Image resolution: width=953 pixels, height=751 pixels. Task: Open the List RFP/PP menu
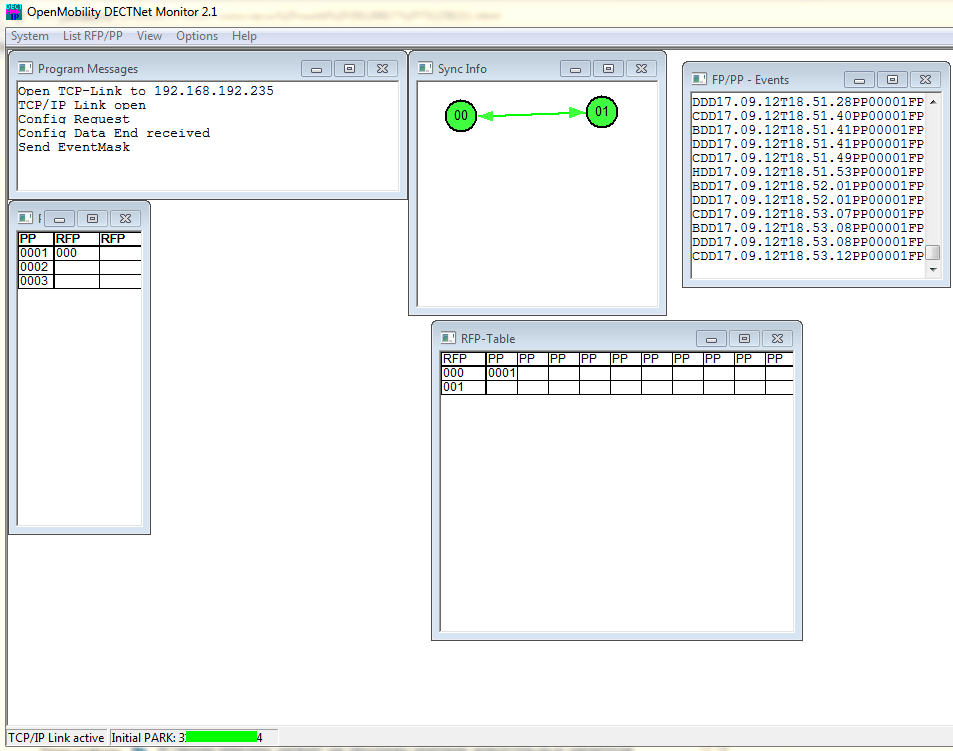pos(92,36)
